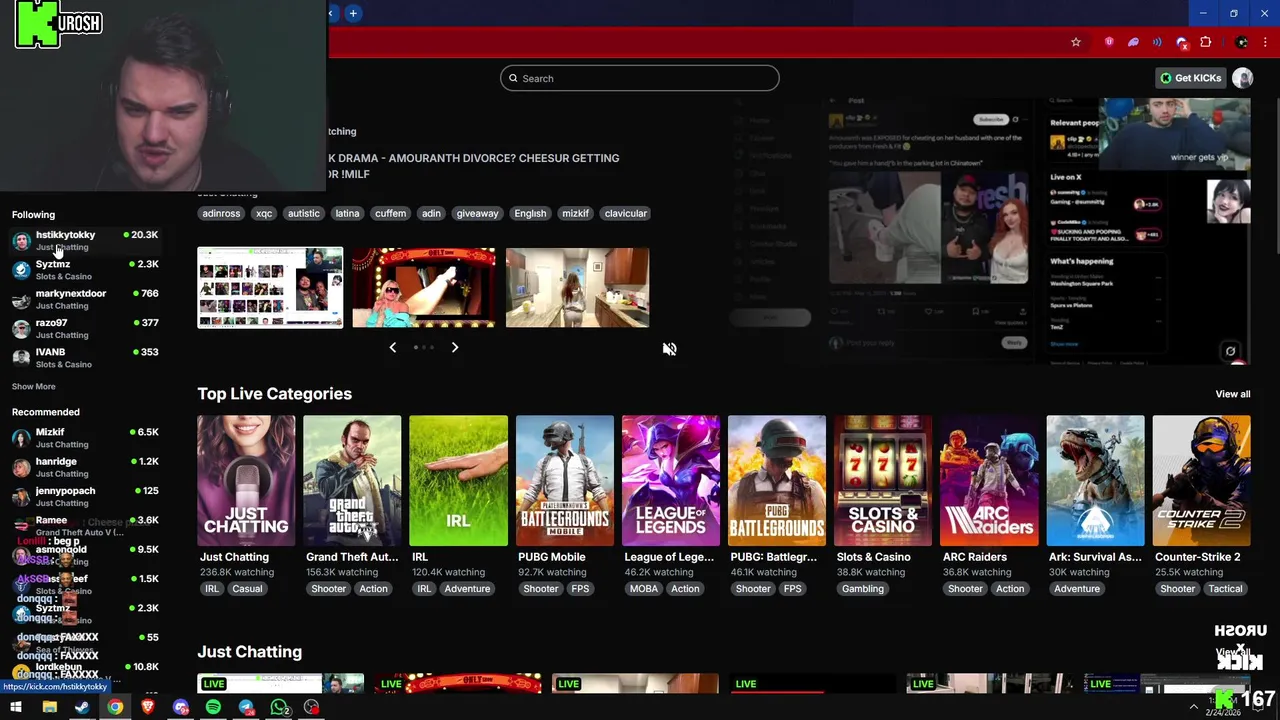1280x720 pixels.
Task: Click the 236.8K watching text
Action: coord(237,572)
